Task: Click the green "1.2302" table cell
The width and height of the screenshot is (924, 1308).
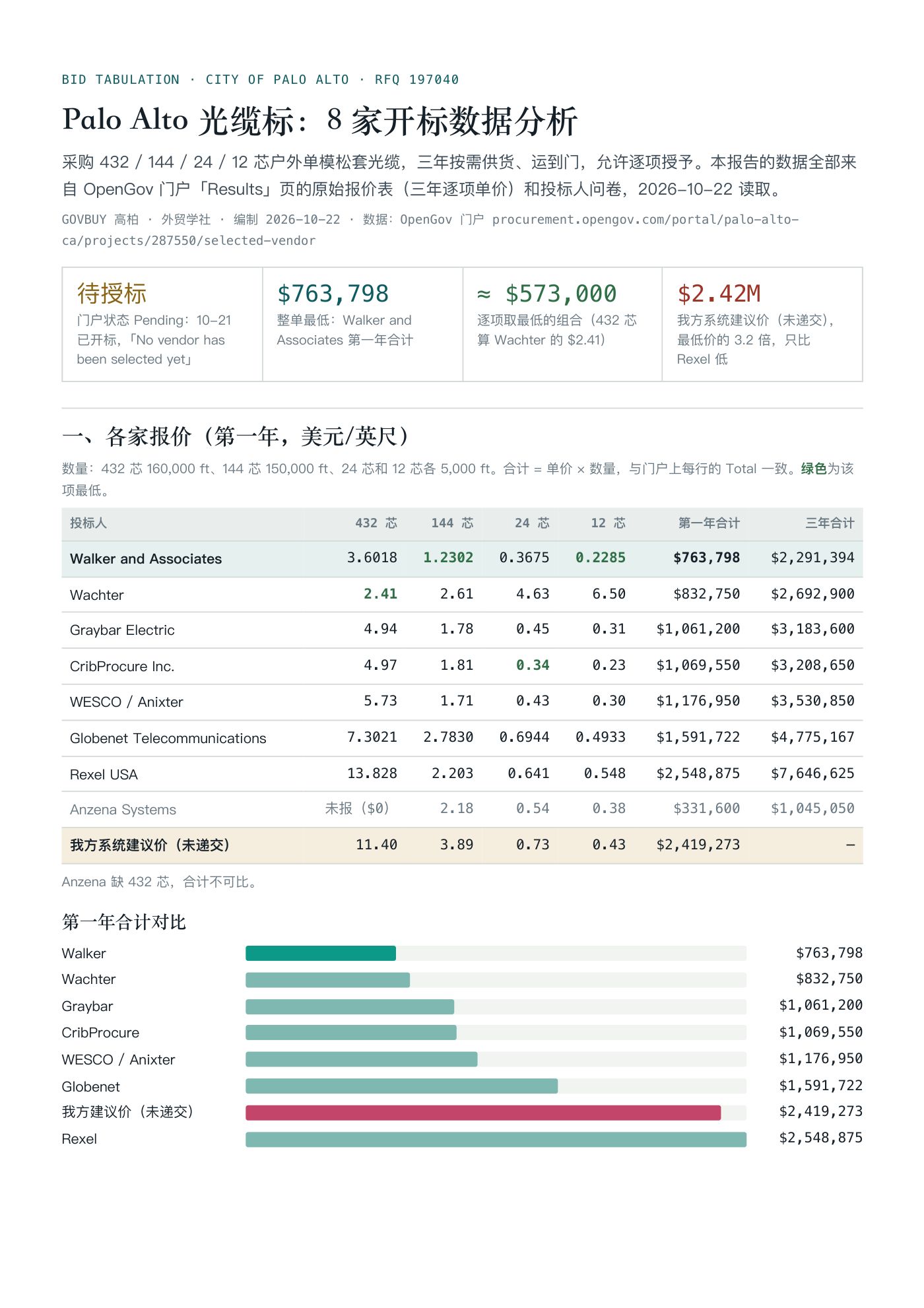Action: (x=448, y=558)
